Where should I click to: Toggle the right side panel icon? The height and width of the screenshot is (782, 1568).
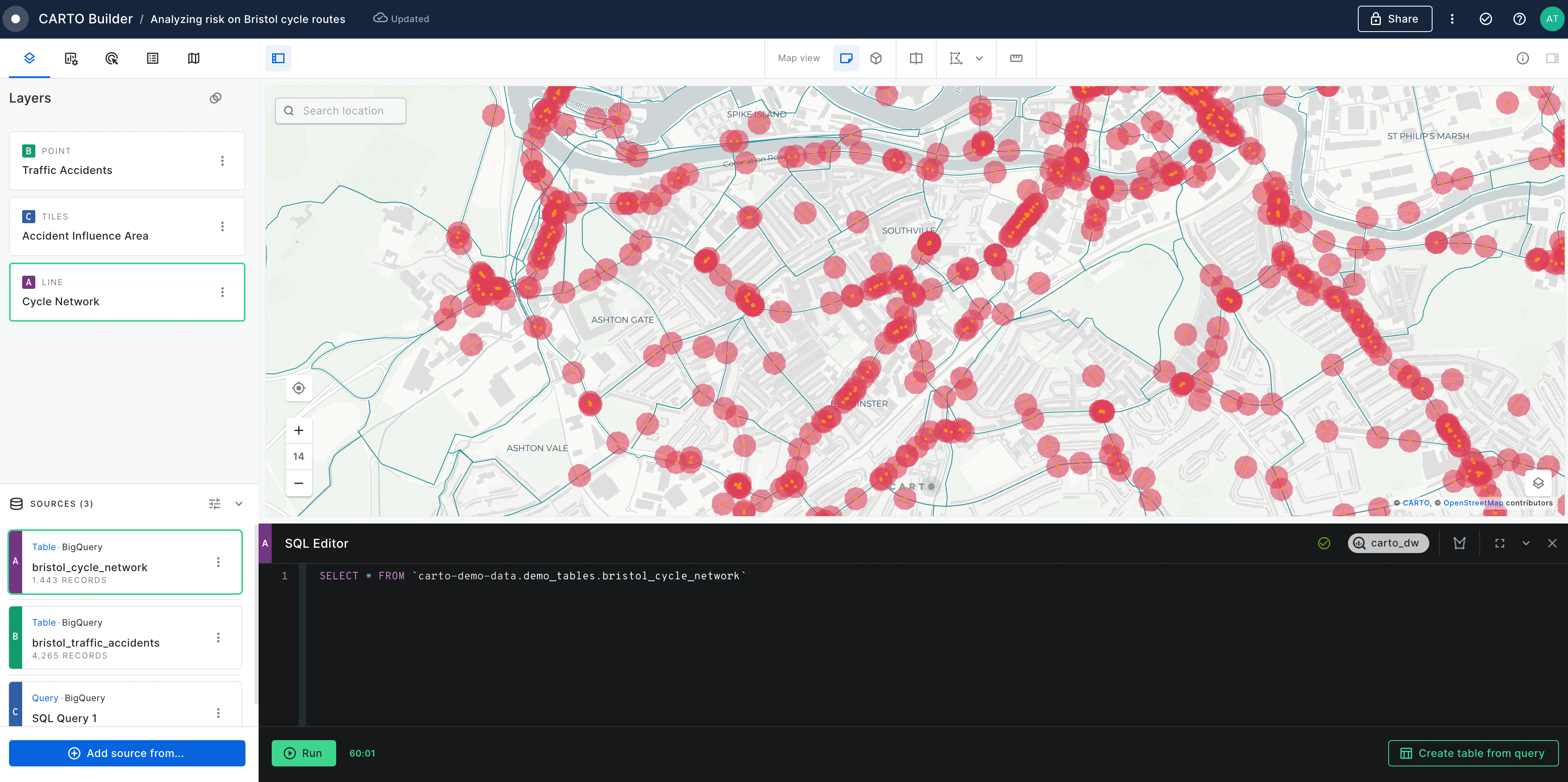pos(1552,58)
